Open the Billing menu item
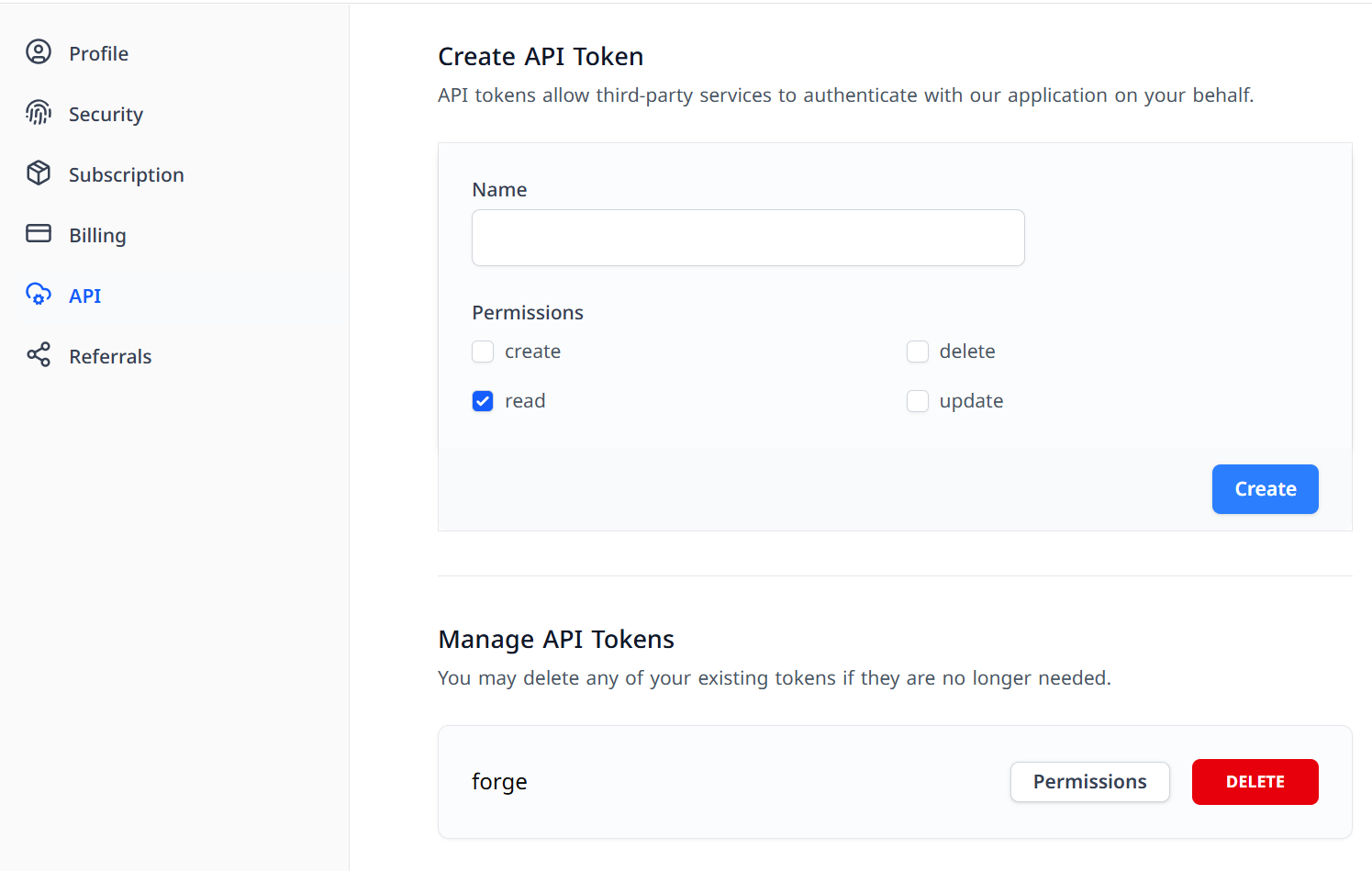 tap(97, 235)
